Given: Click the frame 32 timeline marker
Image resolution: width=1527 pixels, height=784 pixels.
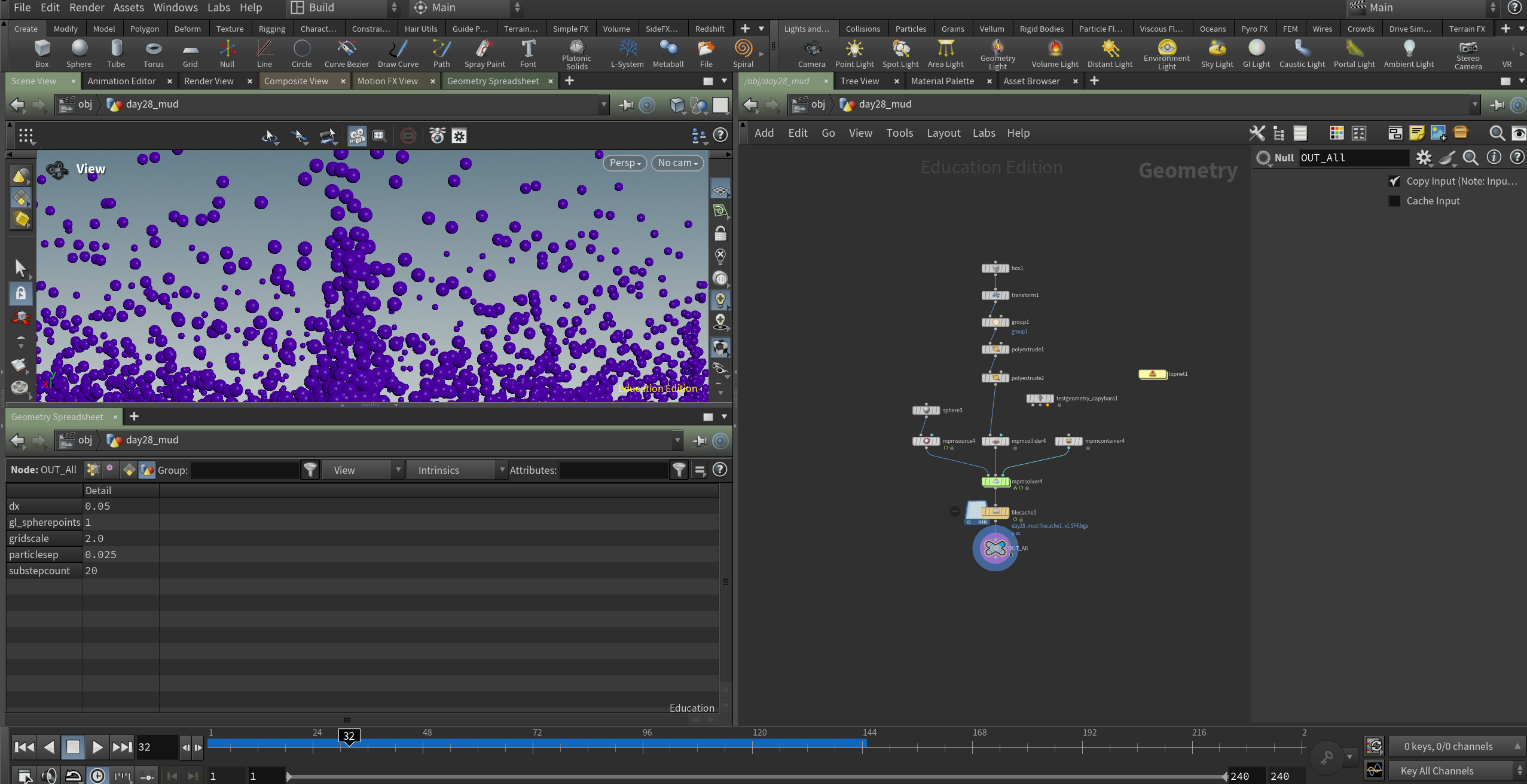Looking at the screenshot, I should pyautogui.click(x=349, y=736).
